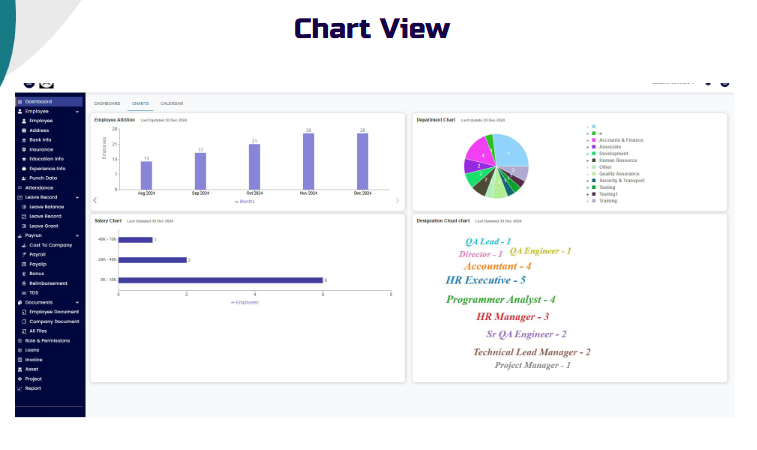The height and width of the screenshot is (450, 757).
Task: Click the Bank Info icon in sidebar
Action: pos(23,140)
